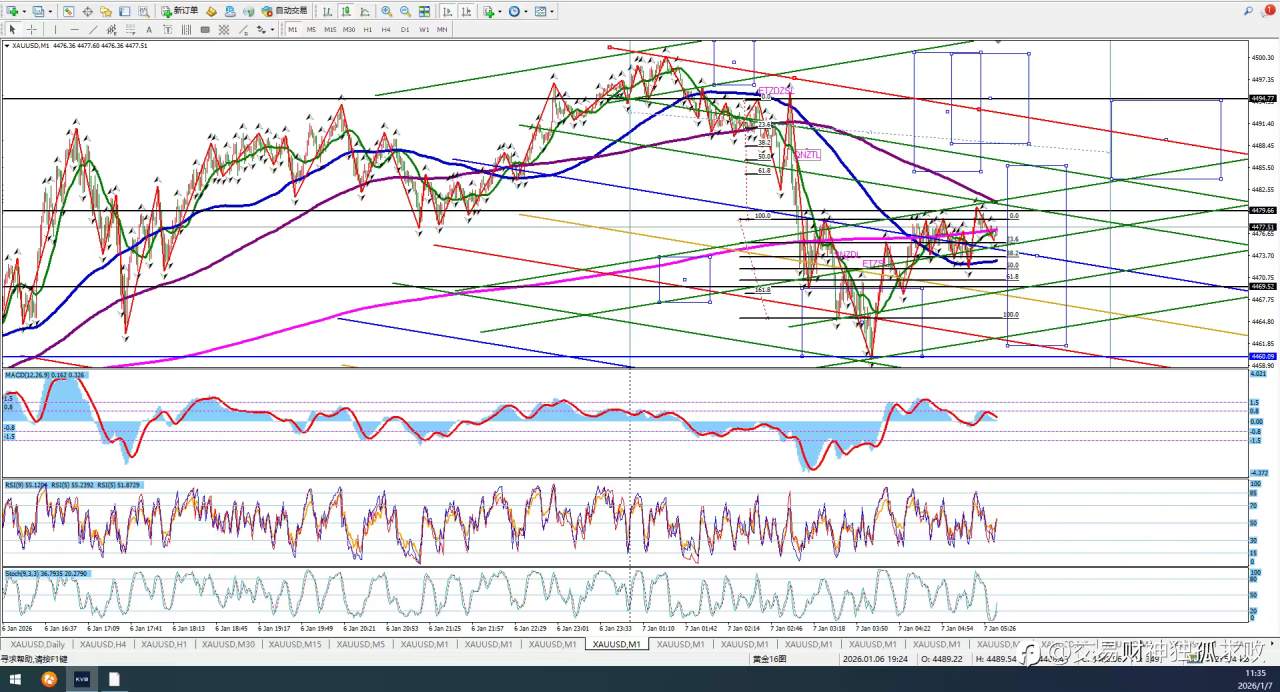This screenshot has width=1280, height=692.
Task: Switch to M1 timeframe
Action: coord(293,30)
